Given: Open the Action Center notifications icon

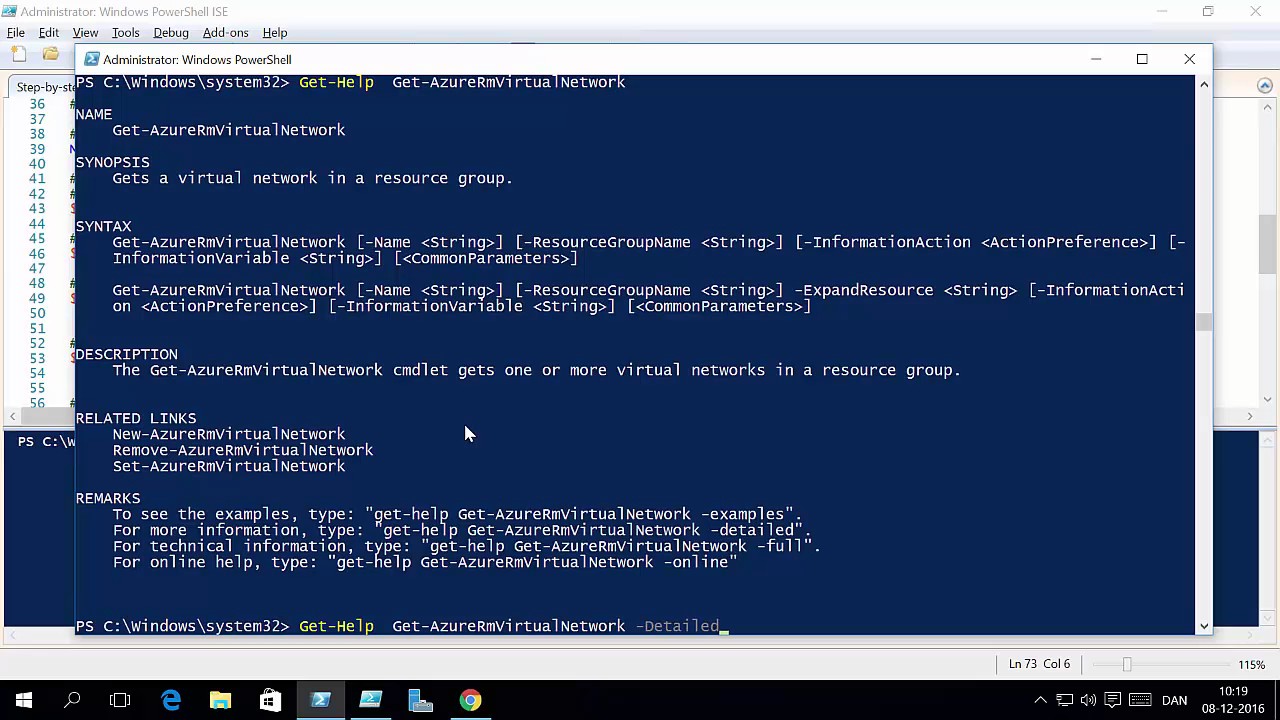Looking at the screenshot, I should (1112, 700).
